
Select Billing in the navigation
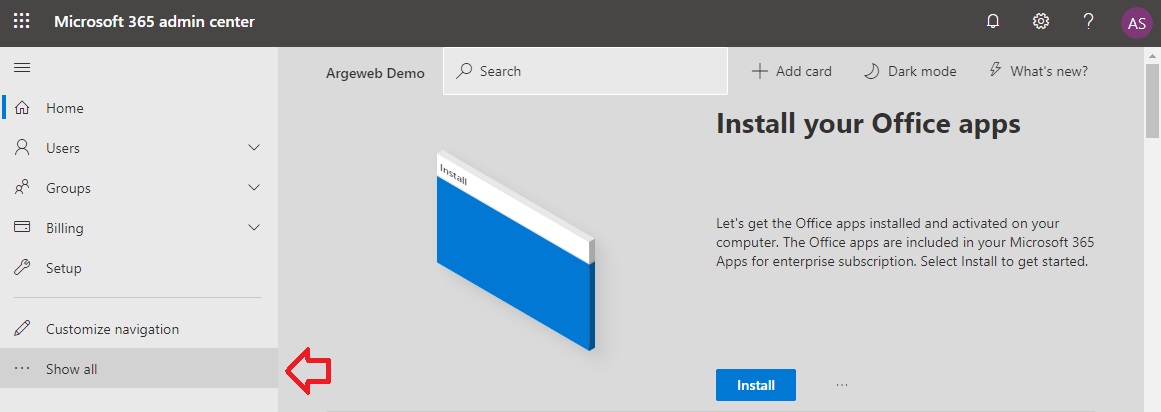coord(139,228)
